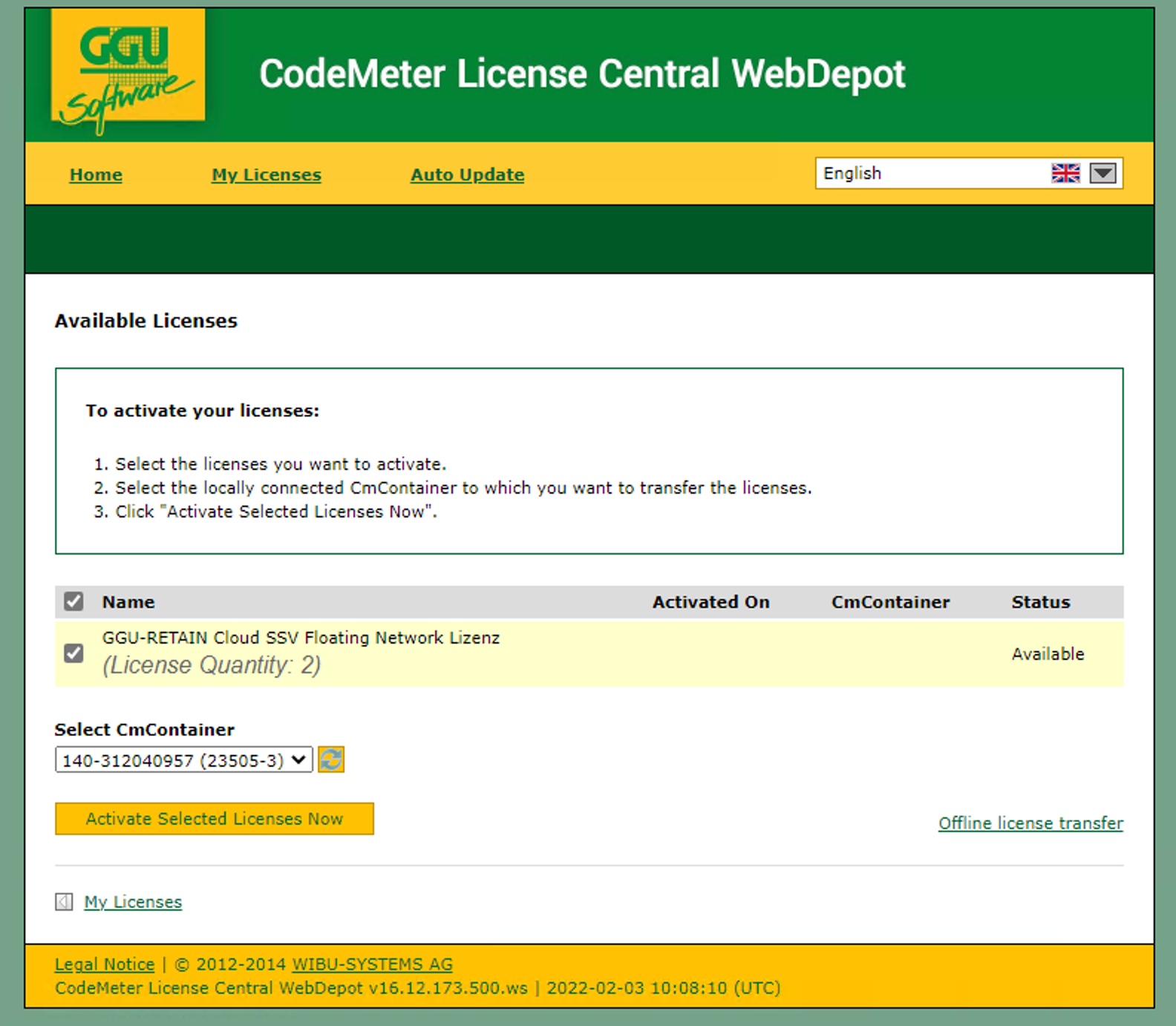Toggle the select-all checkbox in table header
This screenshot has height=1026, width=1176.
pos(73,601)
